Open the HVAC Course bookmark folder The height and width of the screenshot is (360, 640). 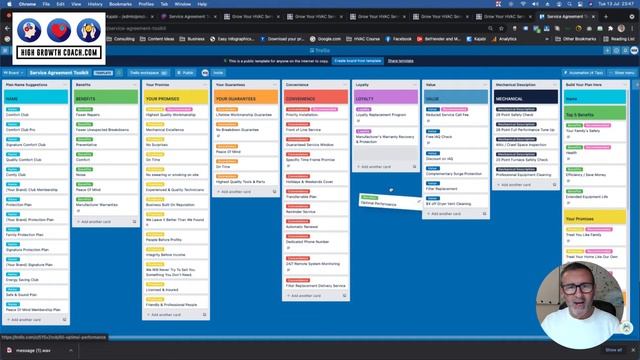tap(363, 39)
